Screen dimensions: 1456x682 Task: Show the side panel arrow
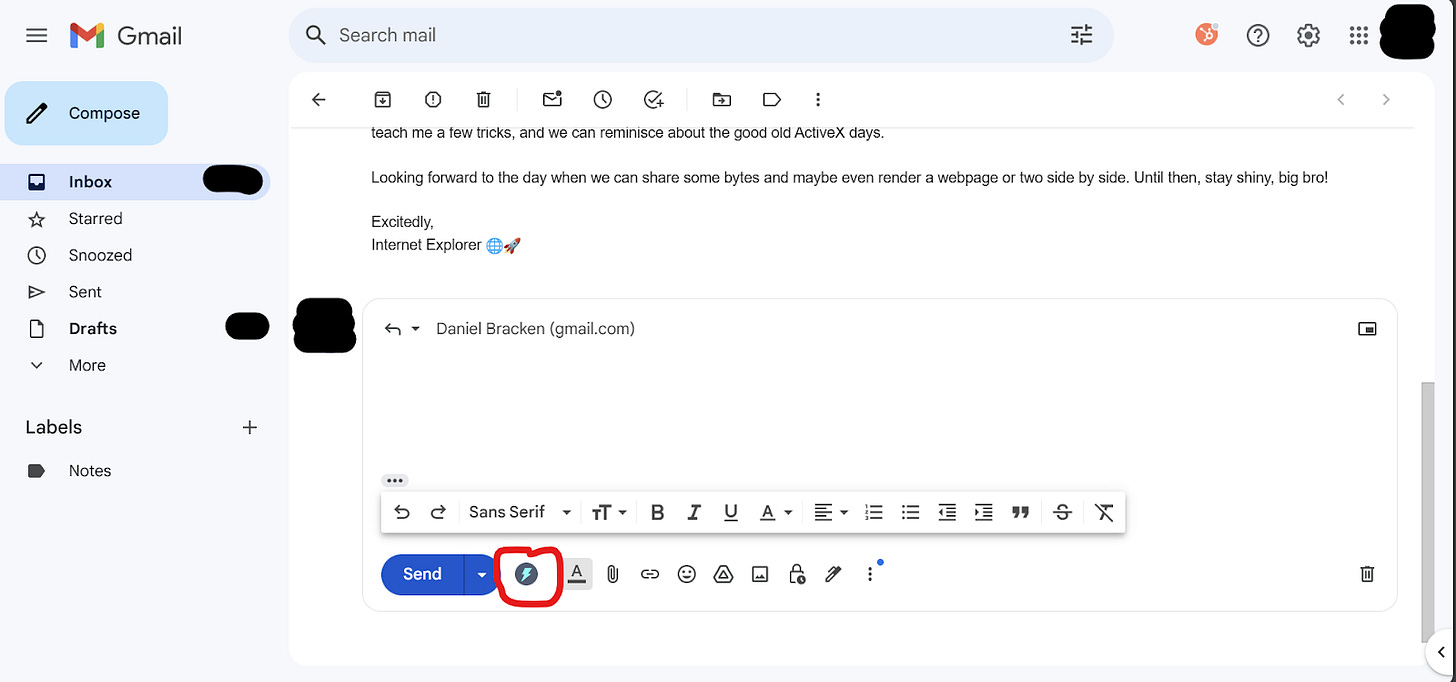[x=1441, y=653]
